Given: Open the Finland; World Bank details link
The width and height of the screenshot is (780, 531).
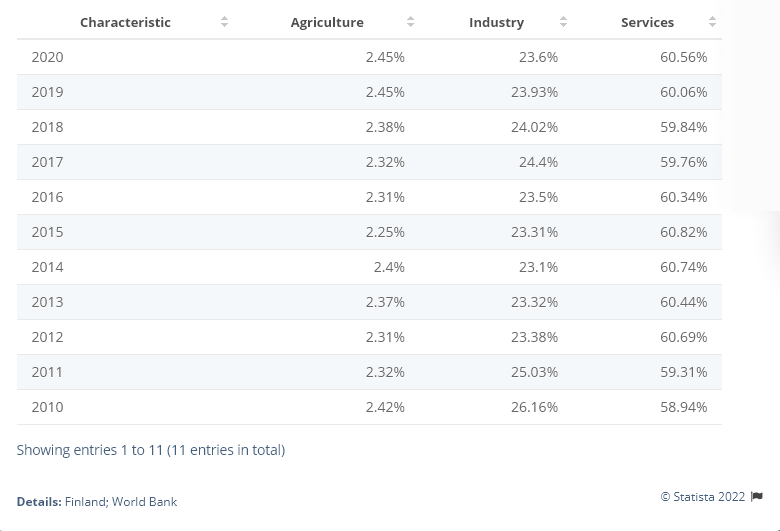Looking at the screenshot, I should [x=121, y=502].
